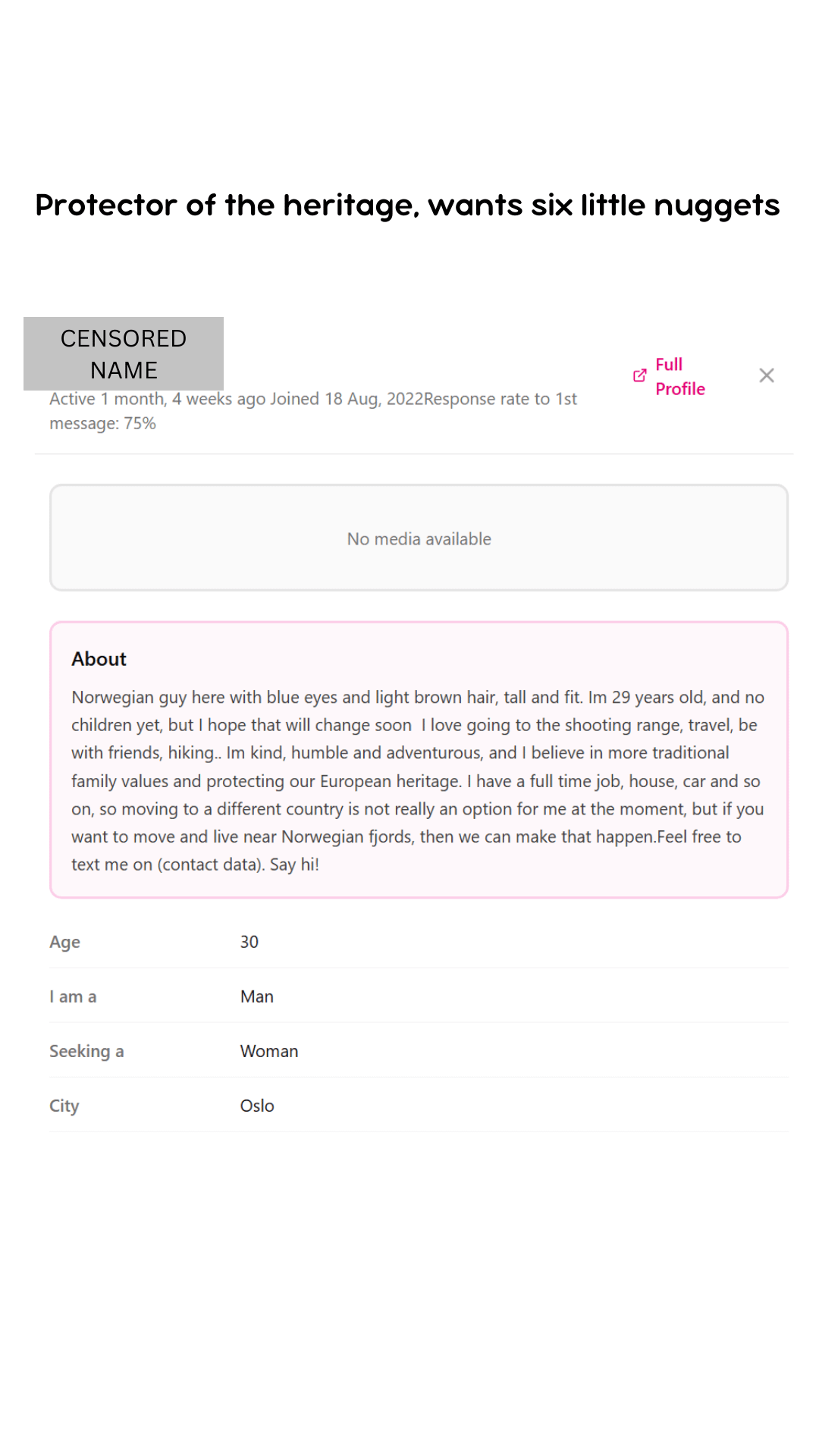Click the Age label
Screen dimensions: 819x1456
tap(64, 942)
